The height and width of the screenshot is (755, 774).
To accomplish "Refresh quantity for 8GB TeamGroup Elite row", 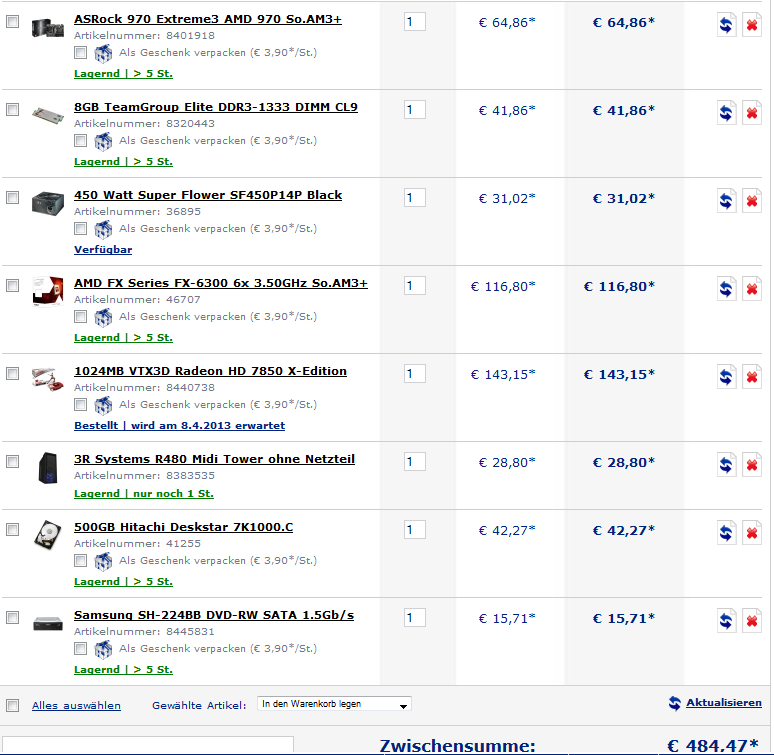I will [x=726, y=113].
